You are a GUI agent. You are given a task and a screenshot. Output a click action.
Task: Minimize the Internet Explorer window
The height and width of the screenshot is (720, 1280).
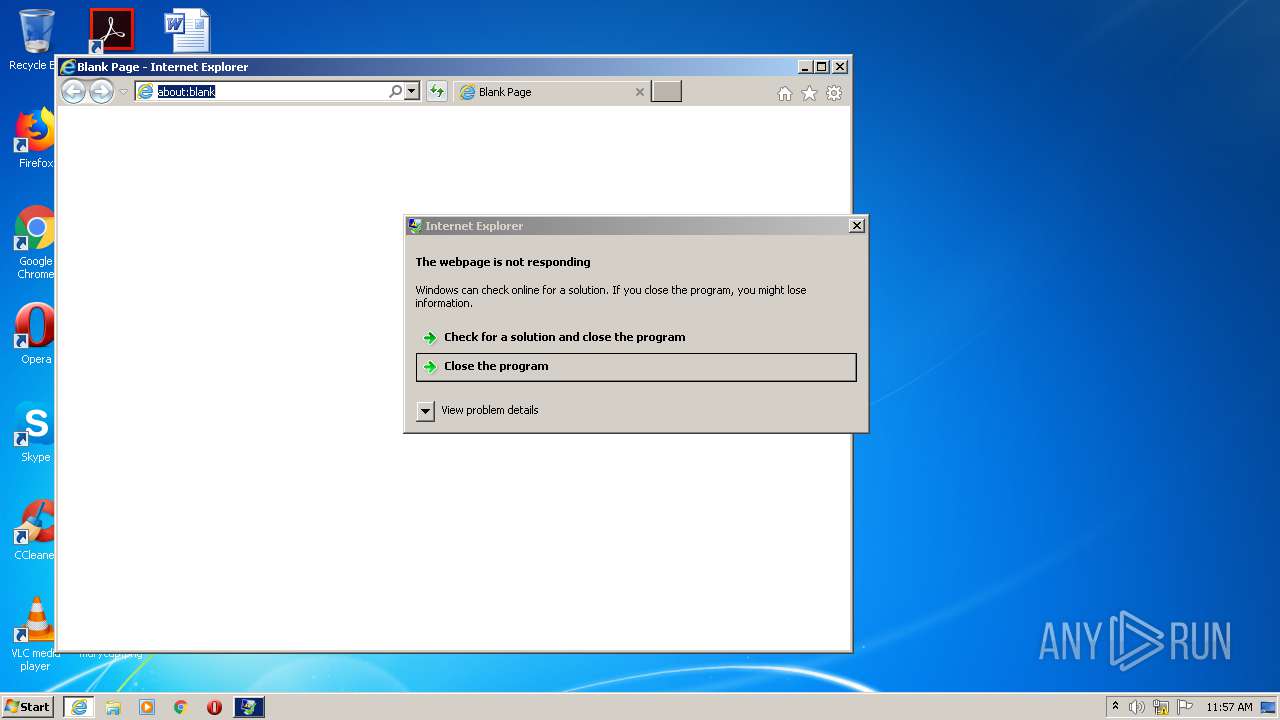click(x=805, y=67)
